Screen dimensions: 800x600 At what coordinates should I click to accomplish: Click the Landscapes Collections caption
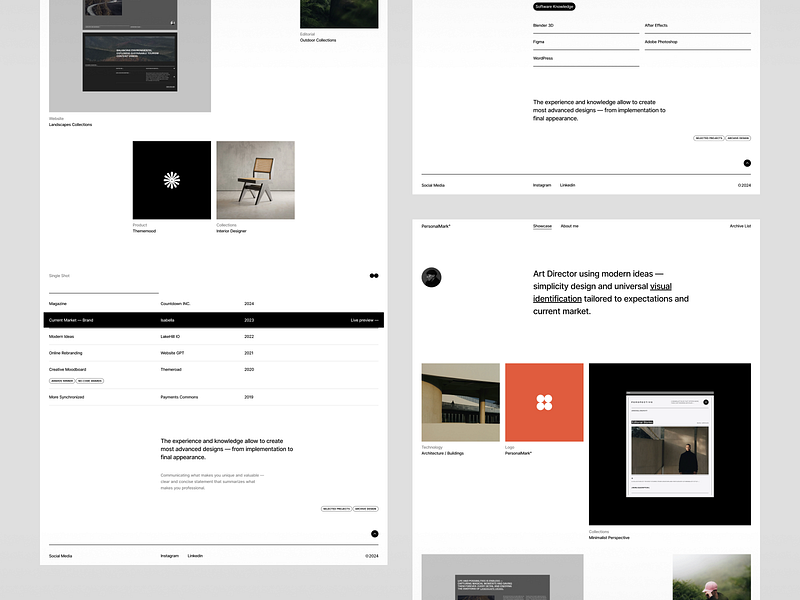tap(70, 124)
